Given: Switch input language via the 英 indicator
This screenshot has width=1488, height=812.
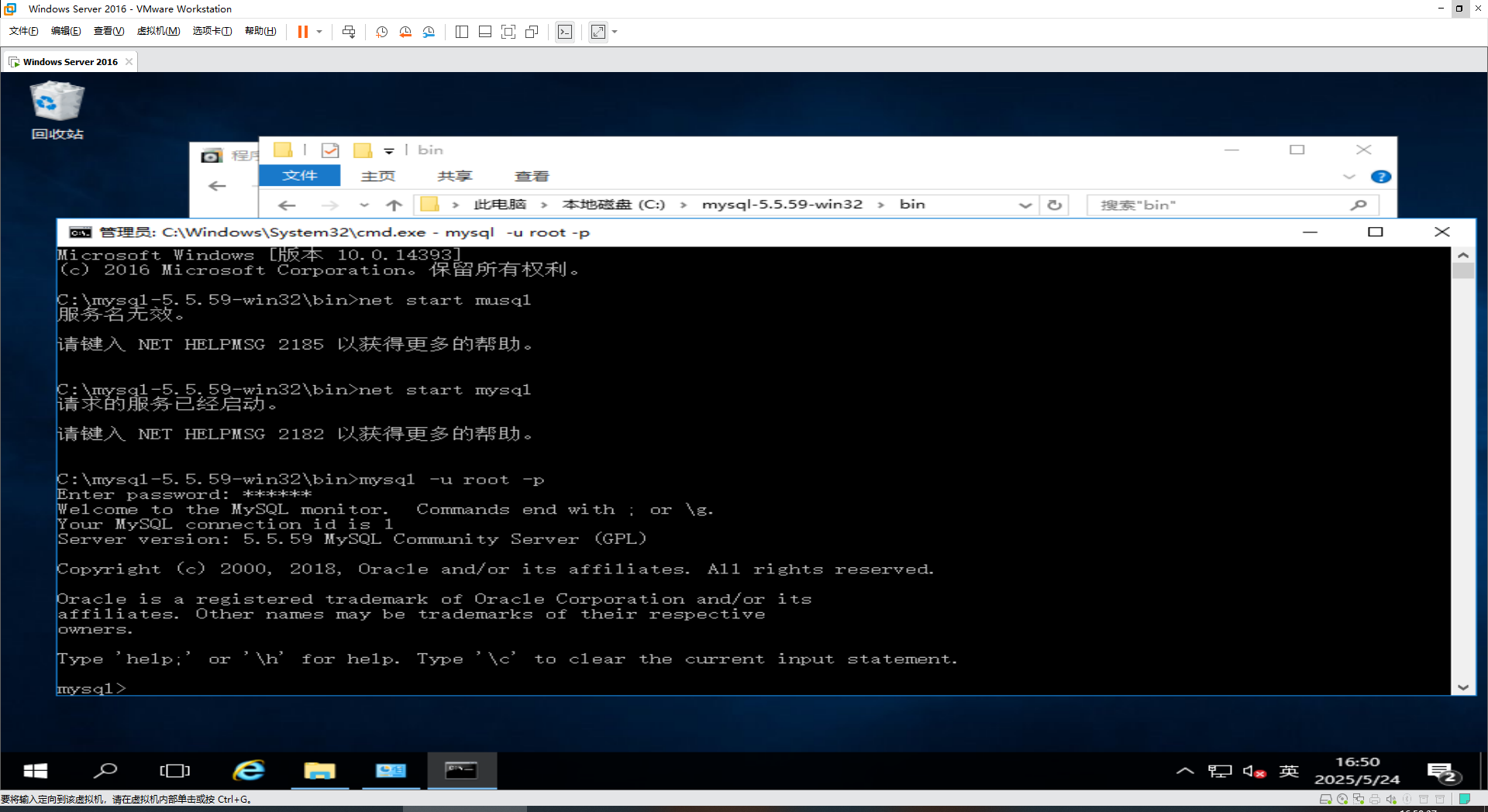Looking at the screenshot, I should (1289, 771).
